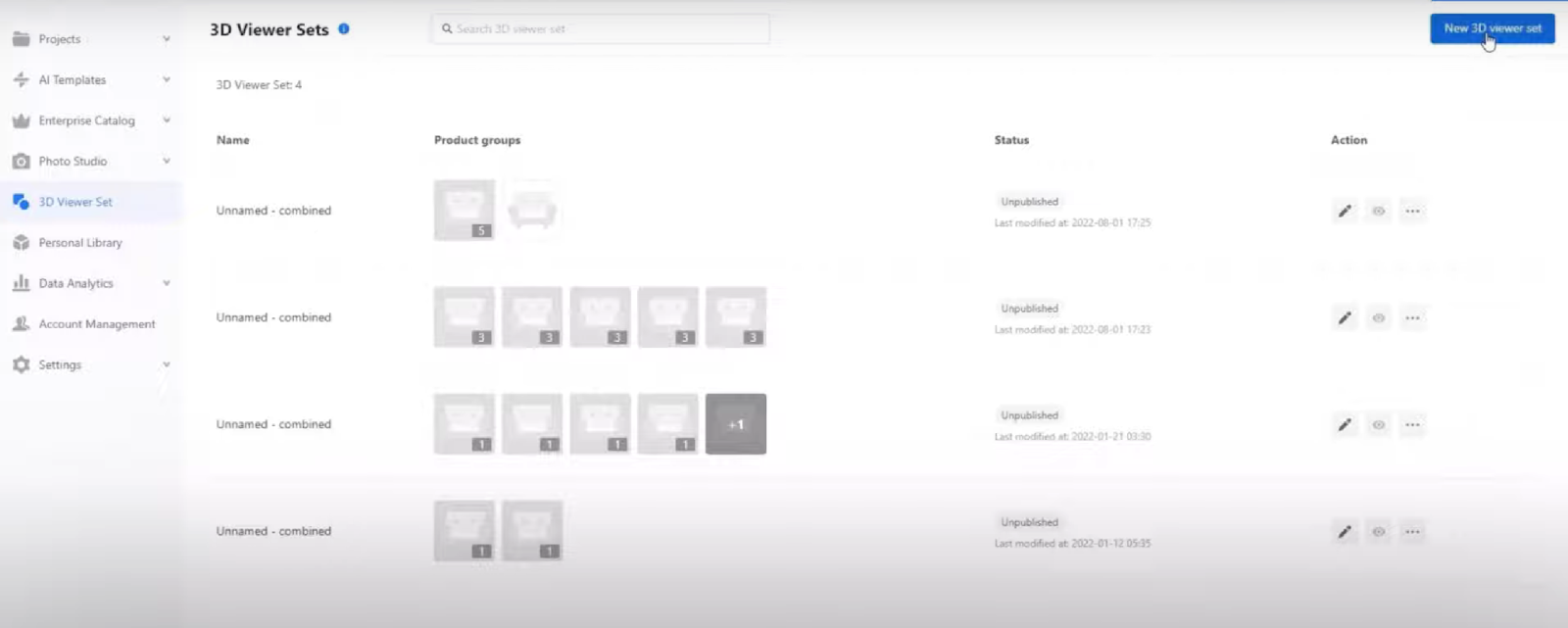
Task: Click the +1 more product groups tile
Action: point(736,424)
